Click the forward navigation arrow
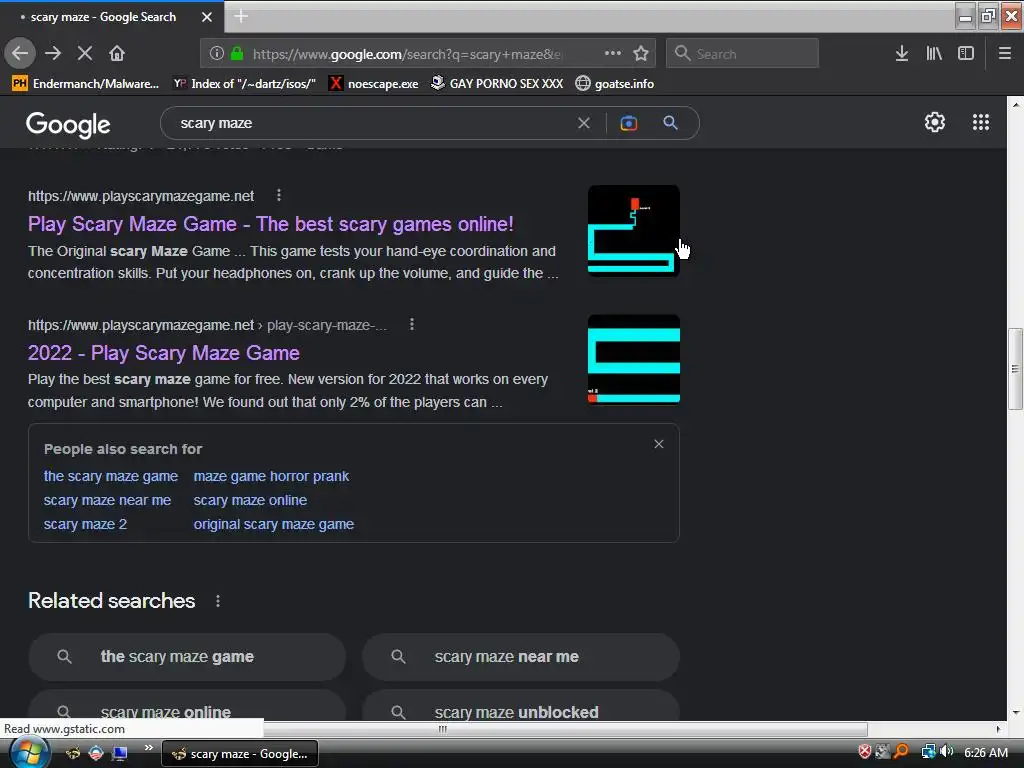1024x768 pixels. click(53, 53)
